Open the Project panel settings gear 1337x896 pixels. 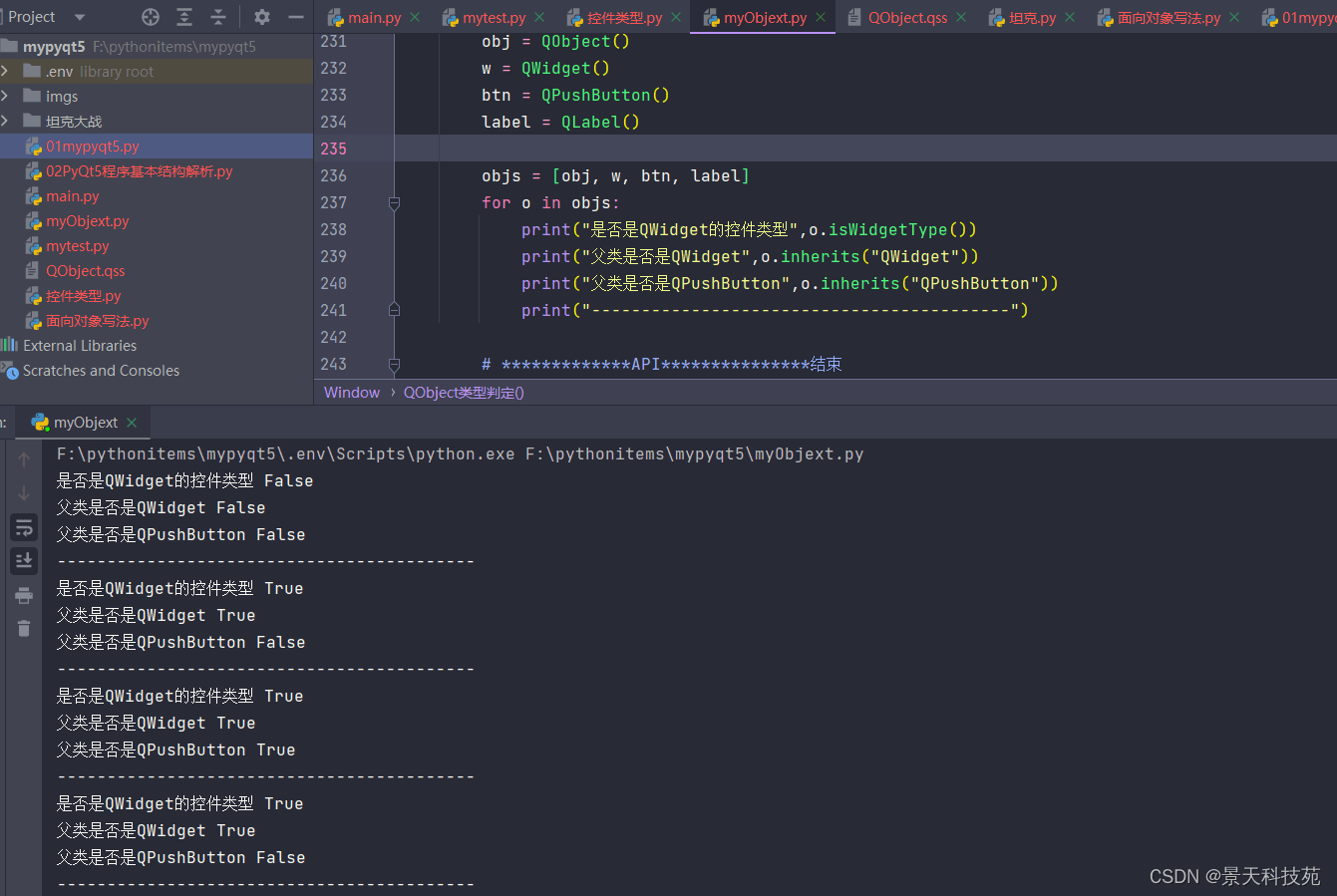click(262, 17)
